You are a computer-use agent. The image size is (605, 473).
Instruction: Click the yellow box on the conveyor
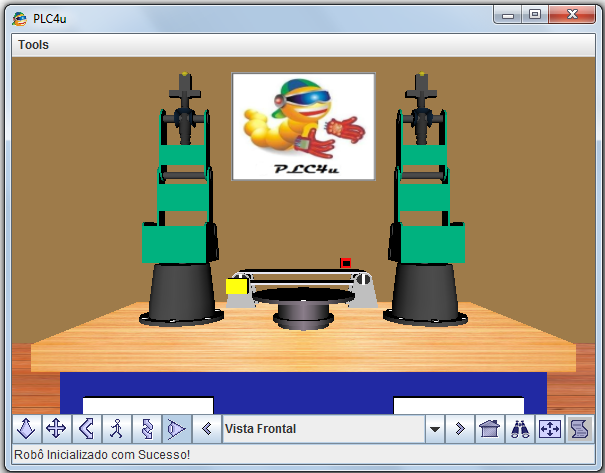236,286
